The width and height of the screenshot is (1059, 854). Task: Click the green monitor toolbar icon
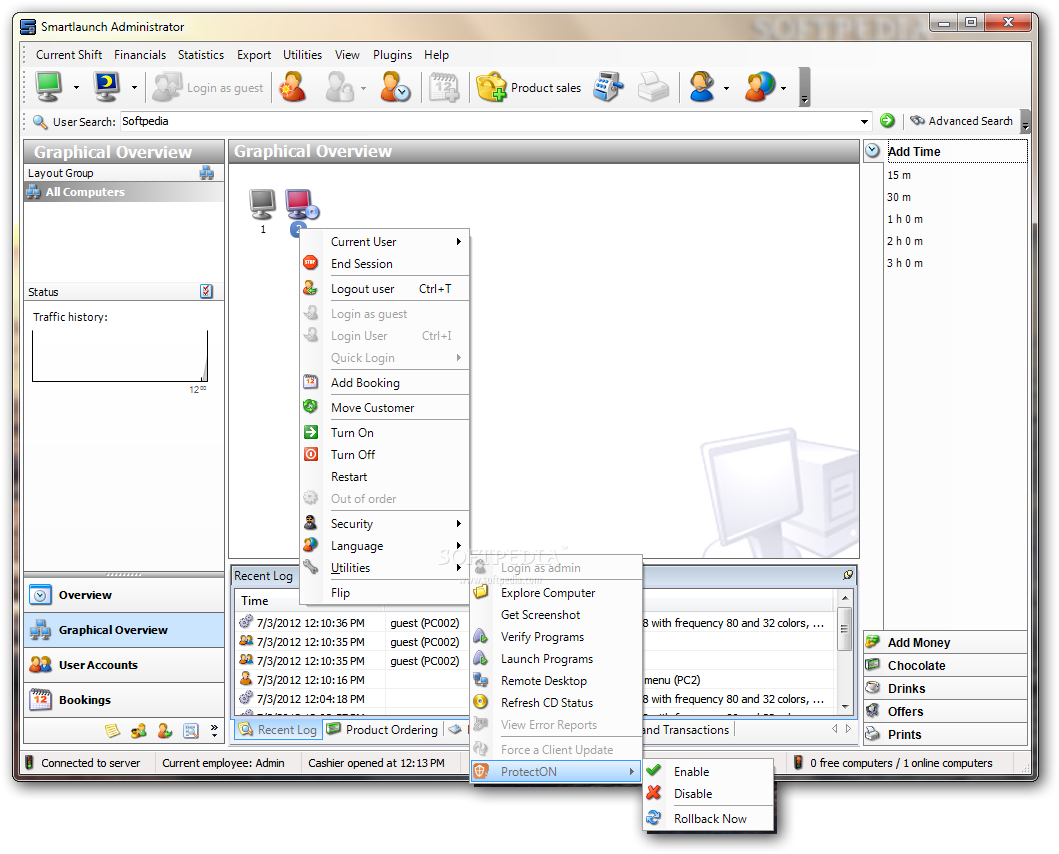[x=49, y=86]
